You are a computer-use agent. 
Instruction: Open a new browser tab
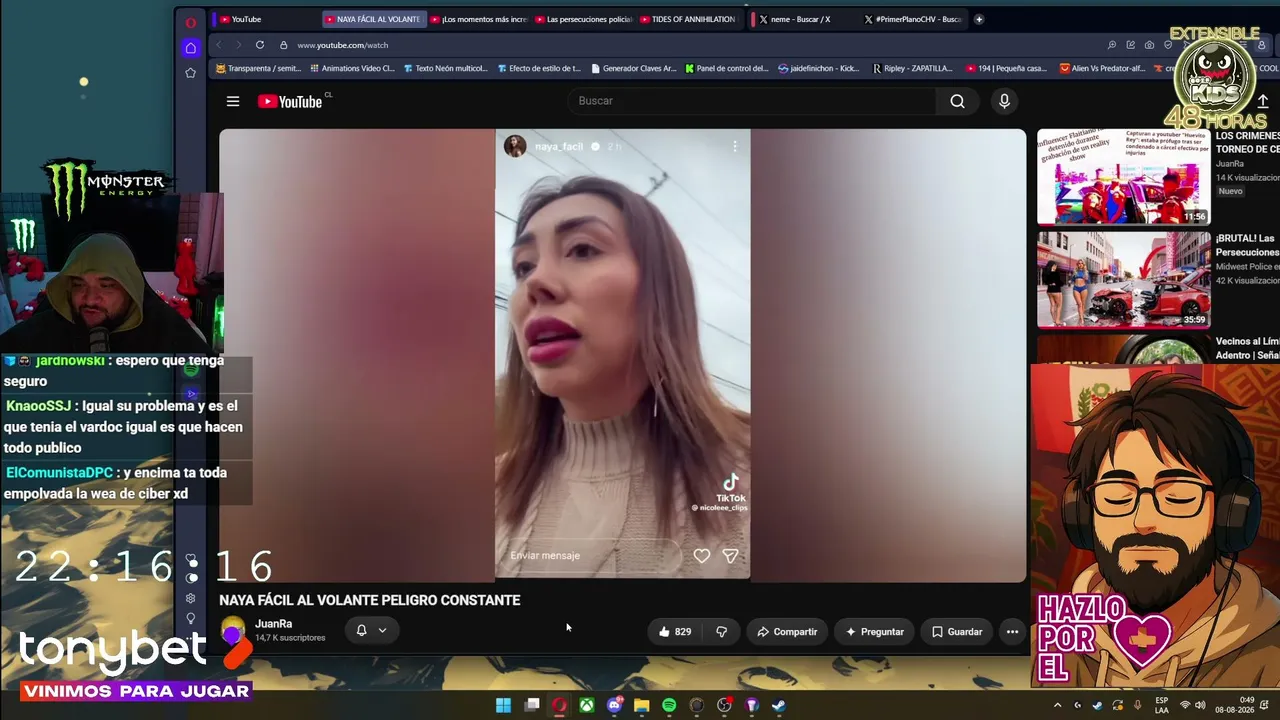[979, 19]
